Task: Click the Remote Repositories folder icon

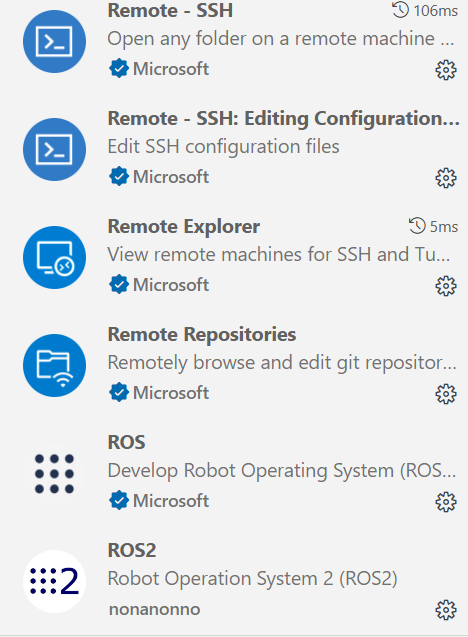Action: tap(54, 366)
